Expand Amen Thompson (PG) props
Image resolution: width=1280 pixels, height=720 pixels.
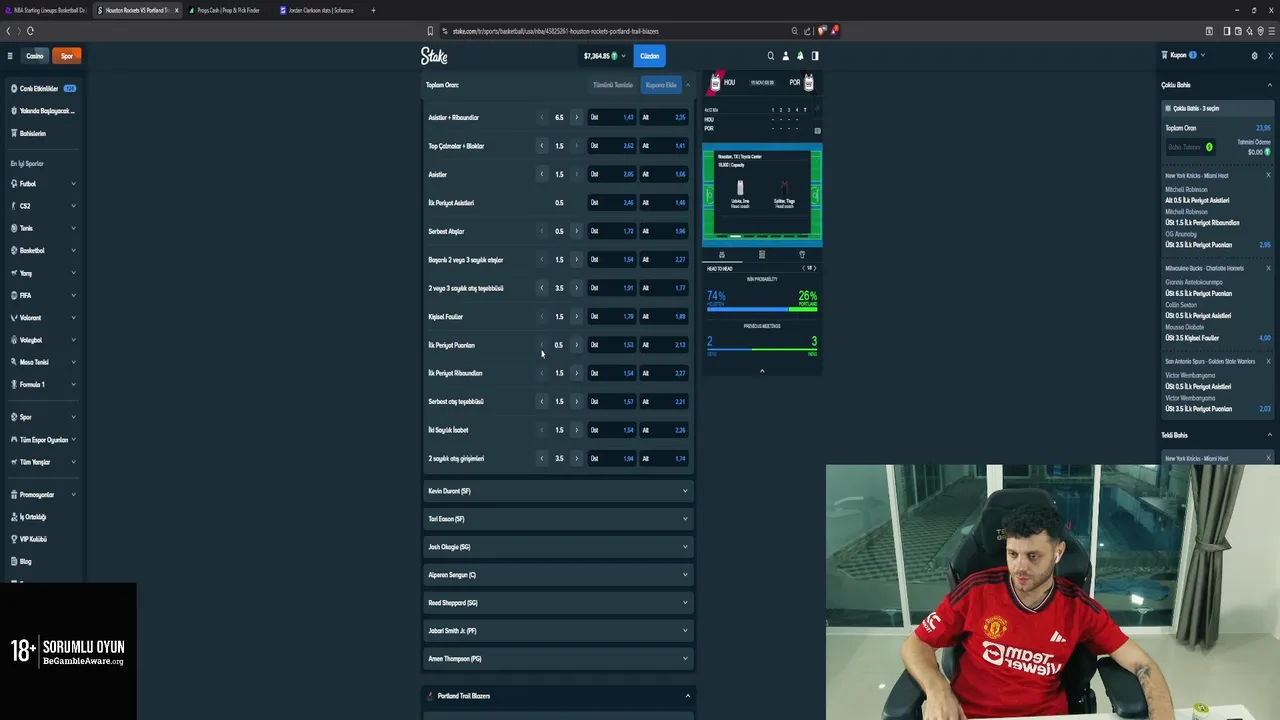[x=558, y=659]
